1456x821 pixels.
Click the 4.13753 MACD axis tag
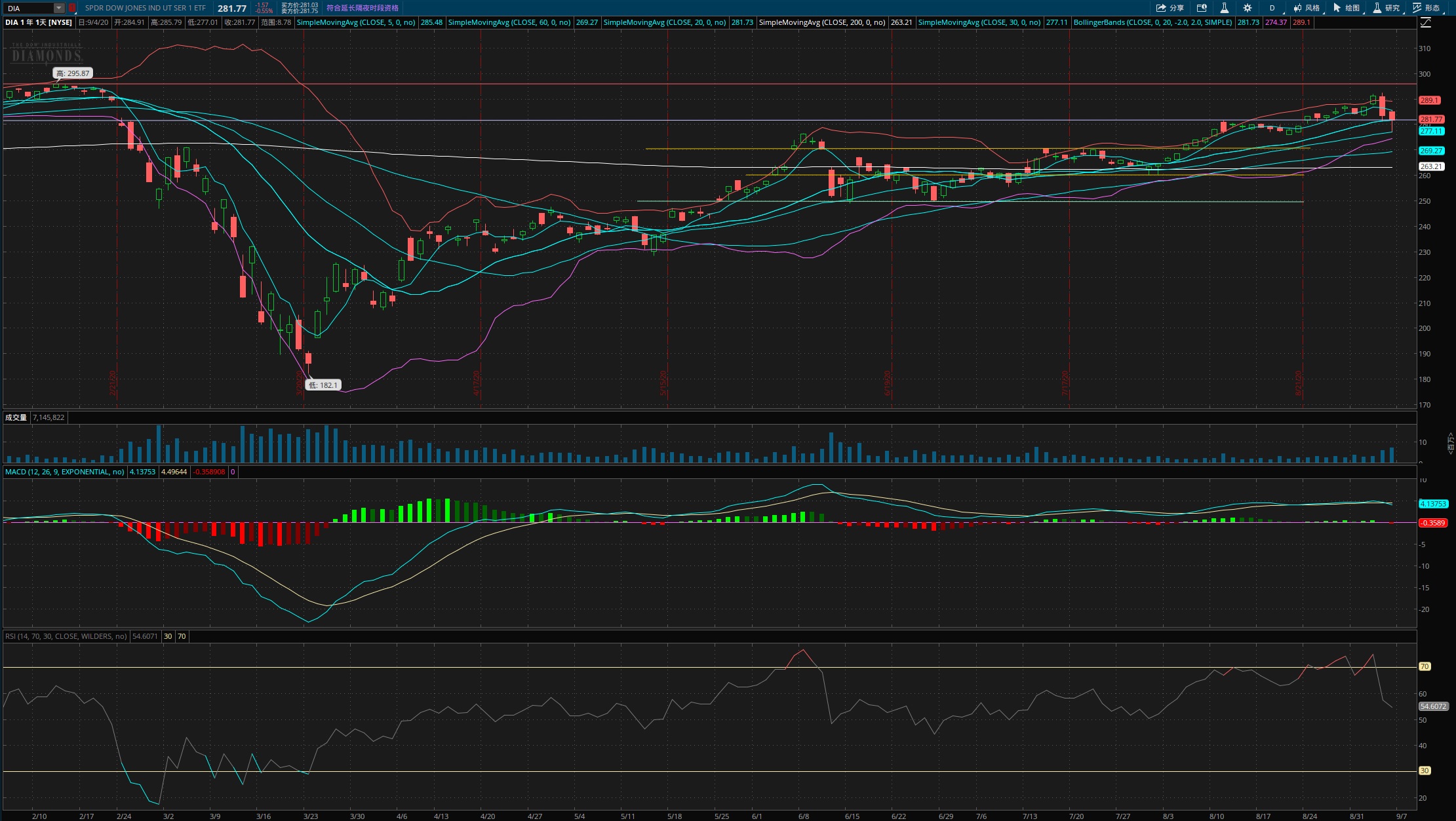[x=1433, y=504]
